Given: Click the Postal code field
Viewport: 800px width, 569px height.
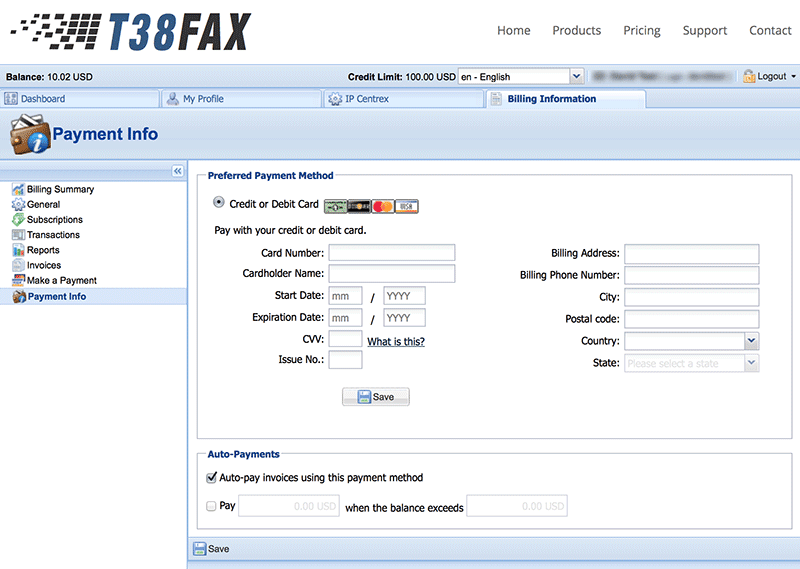Looking at the screenshot, I should (x=691, y=319).
